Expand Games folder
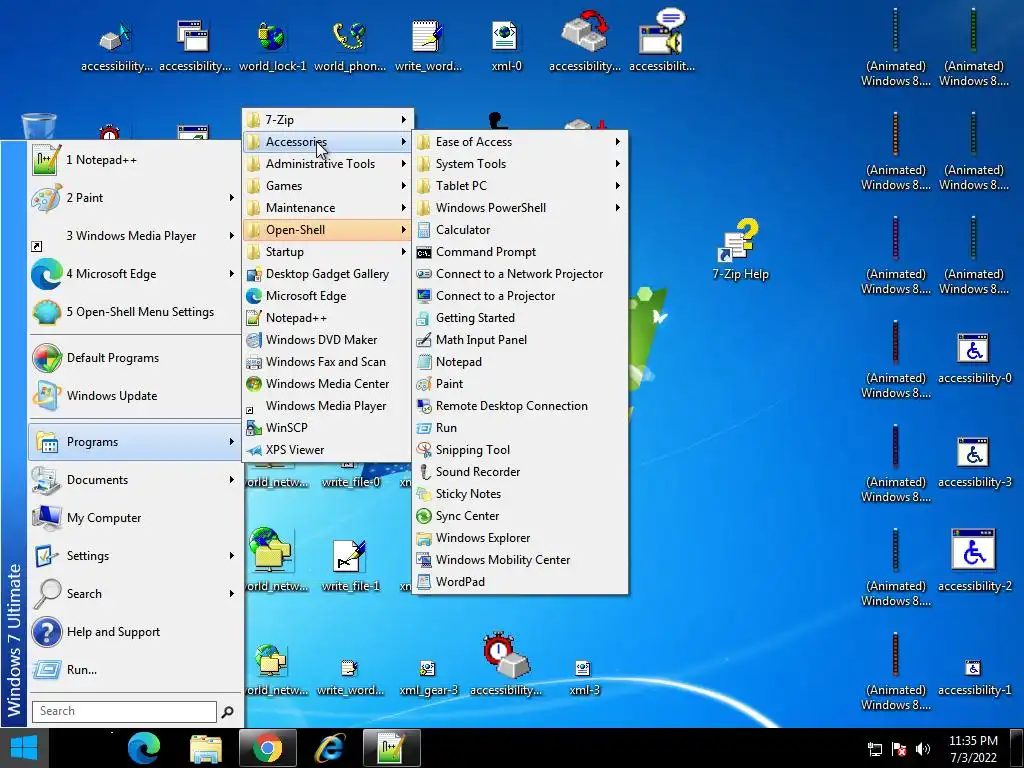The height and width of the screenshot is (768, 1024). pyautogui.click(x=327, y=186)
